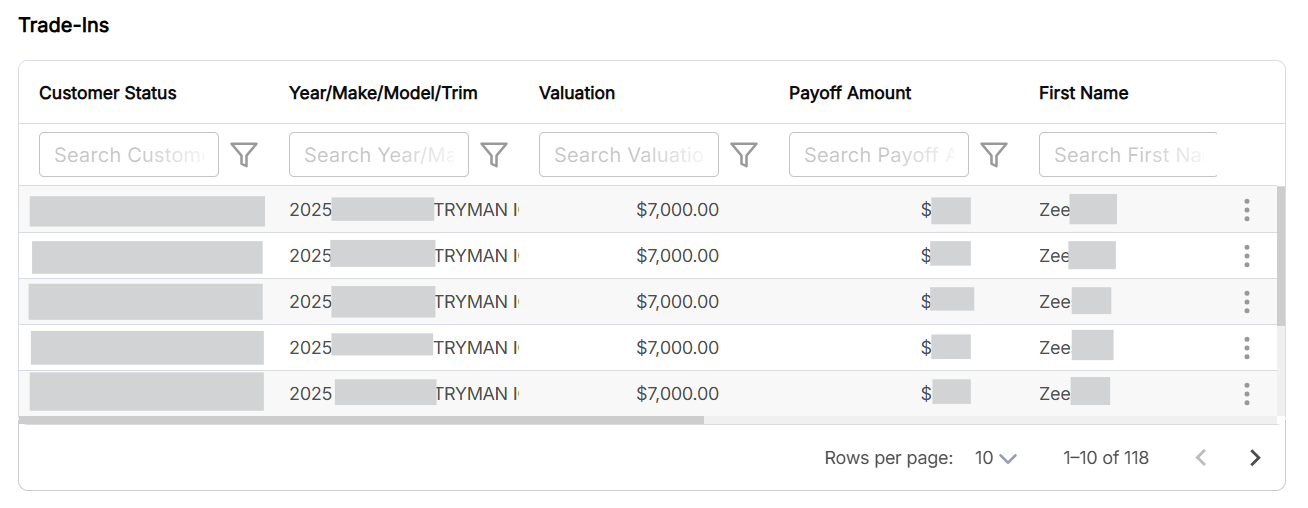Open the second row's three-dot actions menu
Viewport: 1308px width, 508px height.
1246,256
